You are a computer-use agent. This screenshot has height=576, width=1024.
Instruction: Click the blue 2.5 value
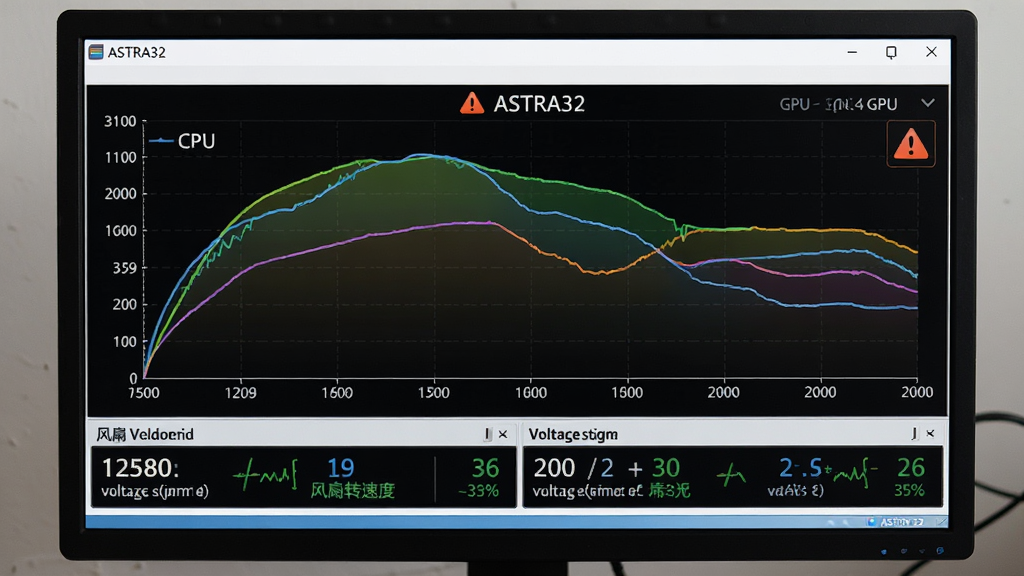(x=800, y=468)
